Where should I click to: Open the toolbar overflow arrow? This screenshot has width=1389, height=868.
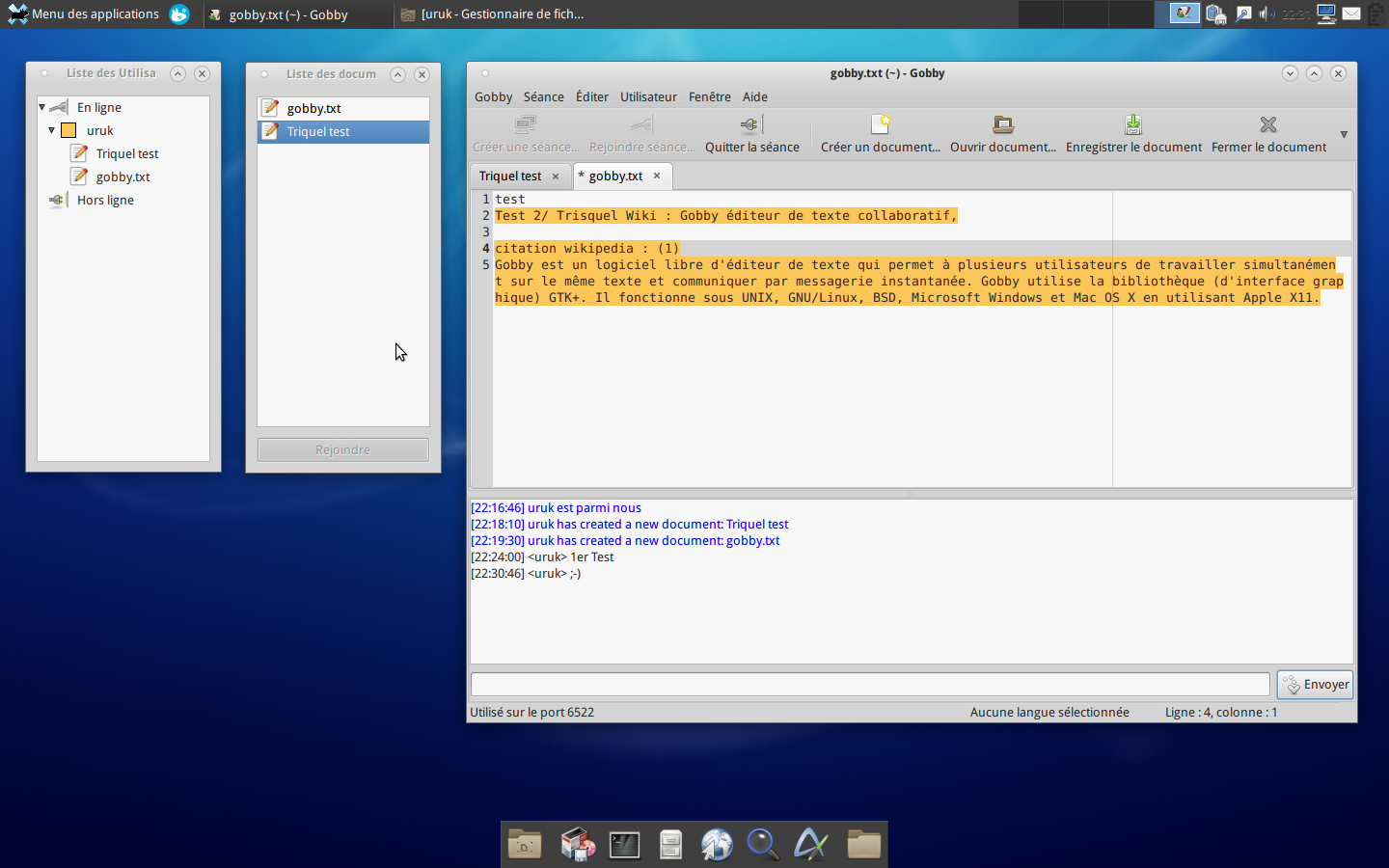1344,135
